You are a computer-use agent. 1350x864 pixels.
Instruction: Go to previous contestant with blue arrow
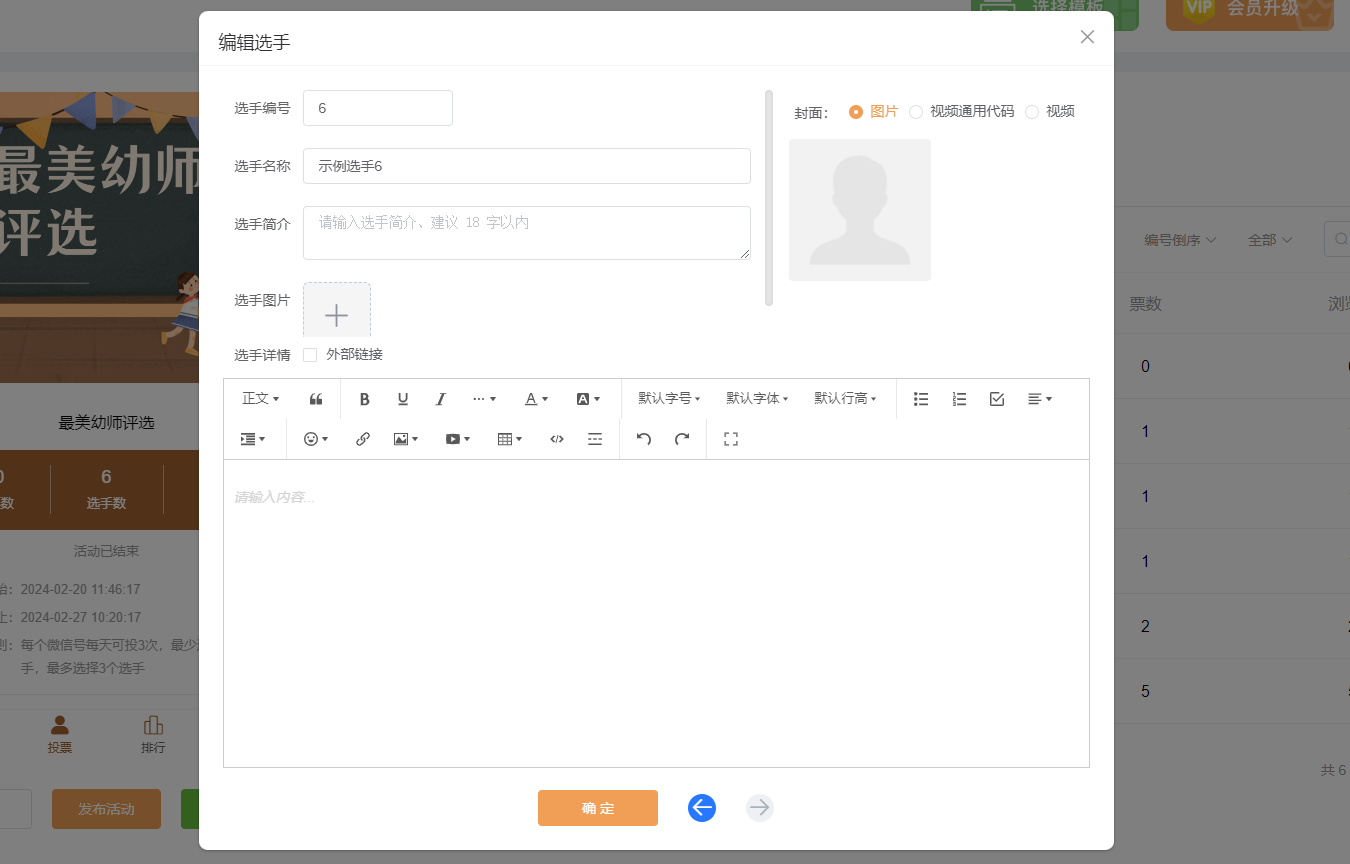point(702,808)
